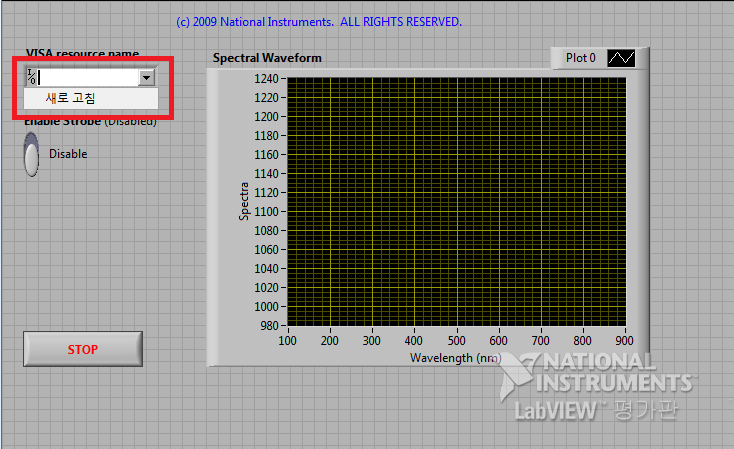This screenshot has height=449, width=734.
Task: Toggle the Enable Strobe switch
Action: pyautogui.click(x=32, y=154)
